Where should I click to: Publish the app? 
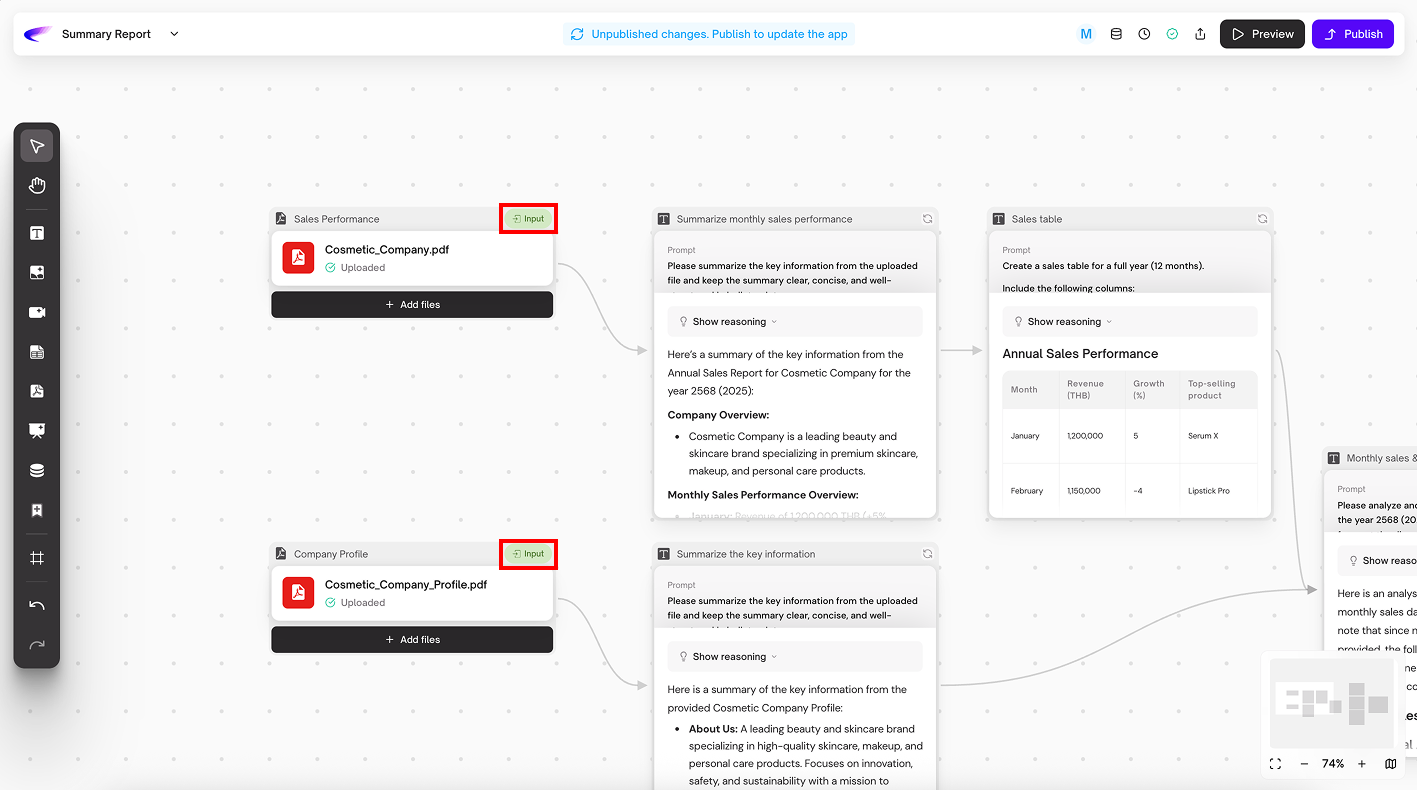pyautogui.click(x=1352, y=34)
